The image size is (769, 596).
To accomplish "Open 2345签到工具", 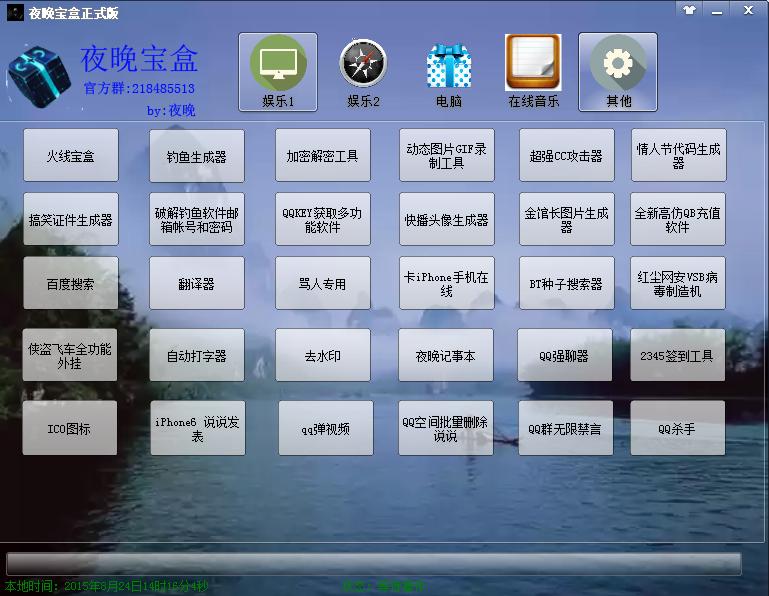I will pos(678,355).
